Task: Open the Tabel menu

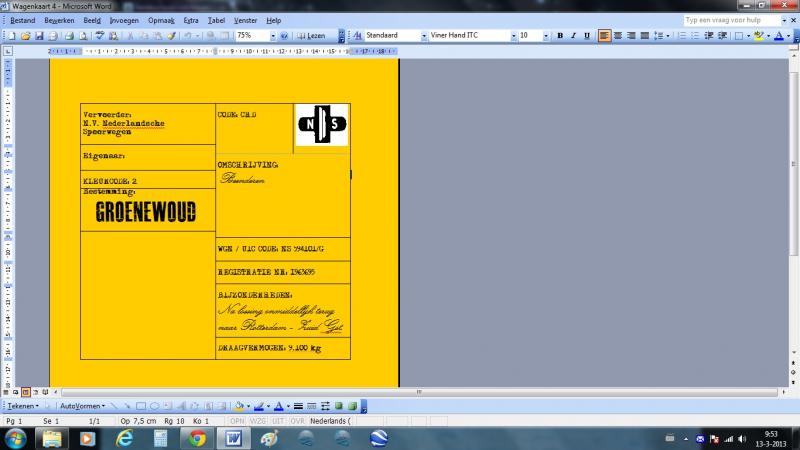Action: point(216,20)
